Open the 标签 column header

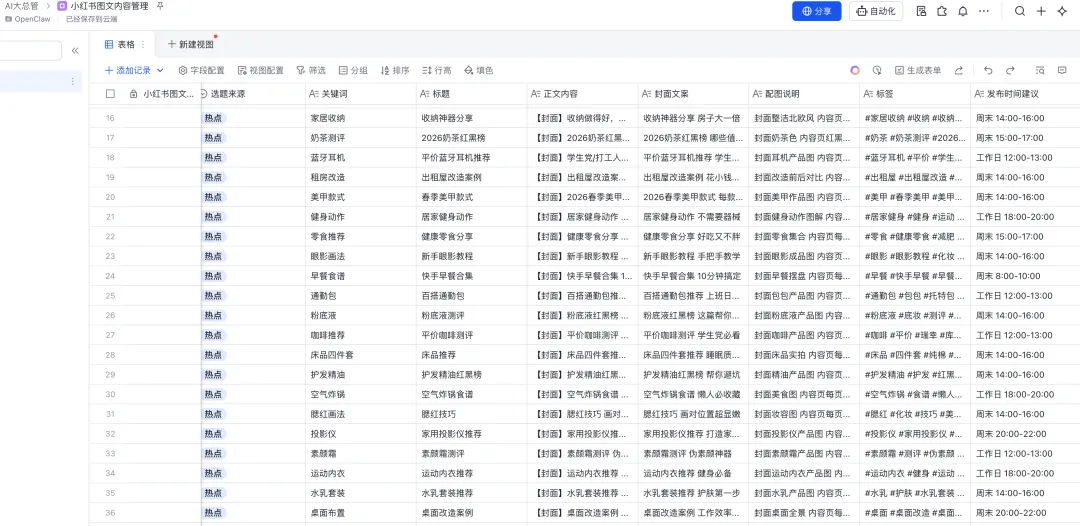[x=915, y=94]
